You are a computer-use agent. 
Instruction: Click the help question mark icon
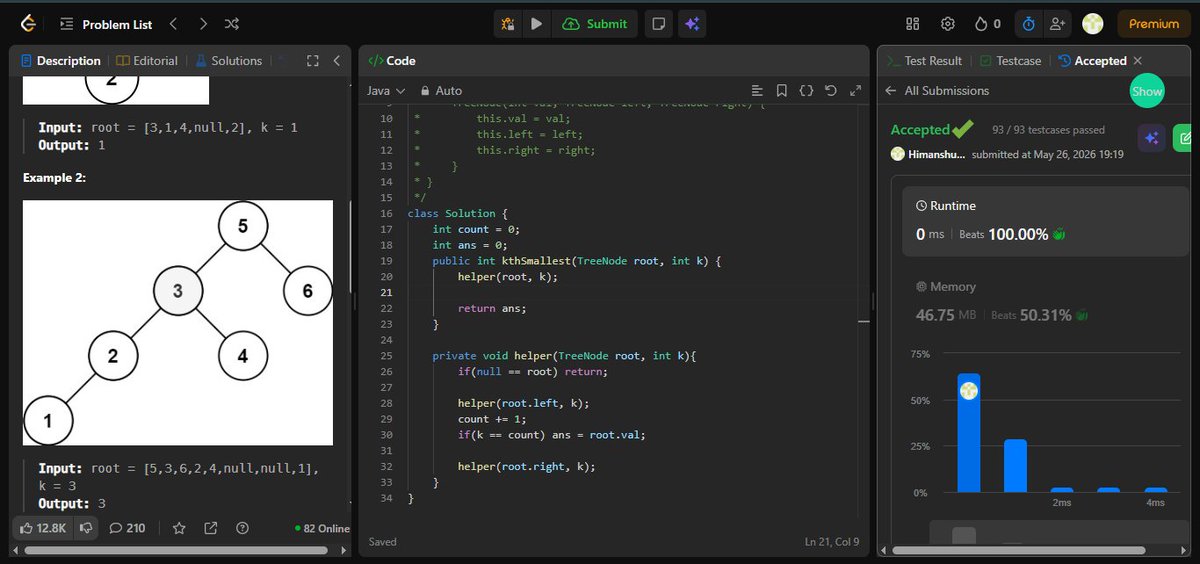[241, 527]
